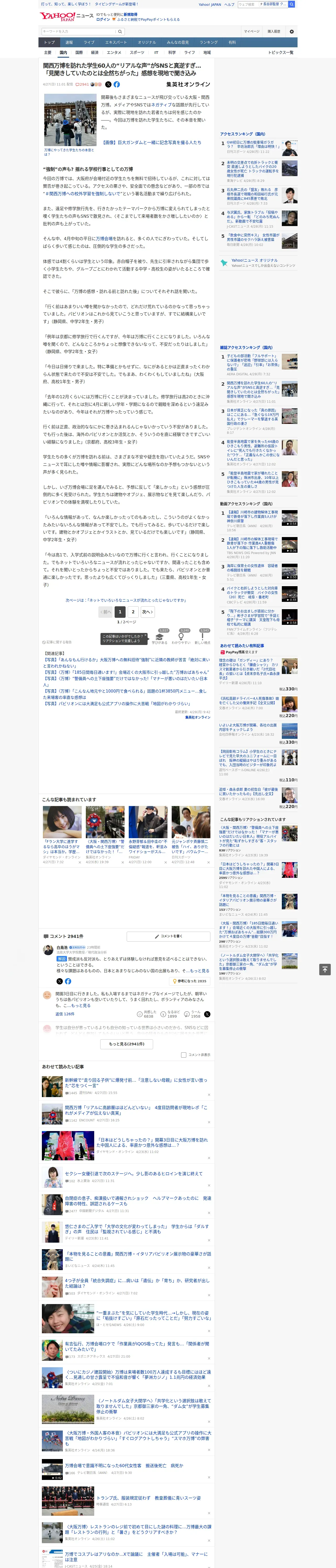
Task: Click the 次へ pagination button
Action: [x=147, y=612]
